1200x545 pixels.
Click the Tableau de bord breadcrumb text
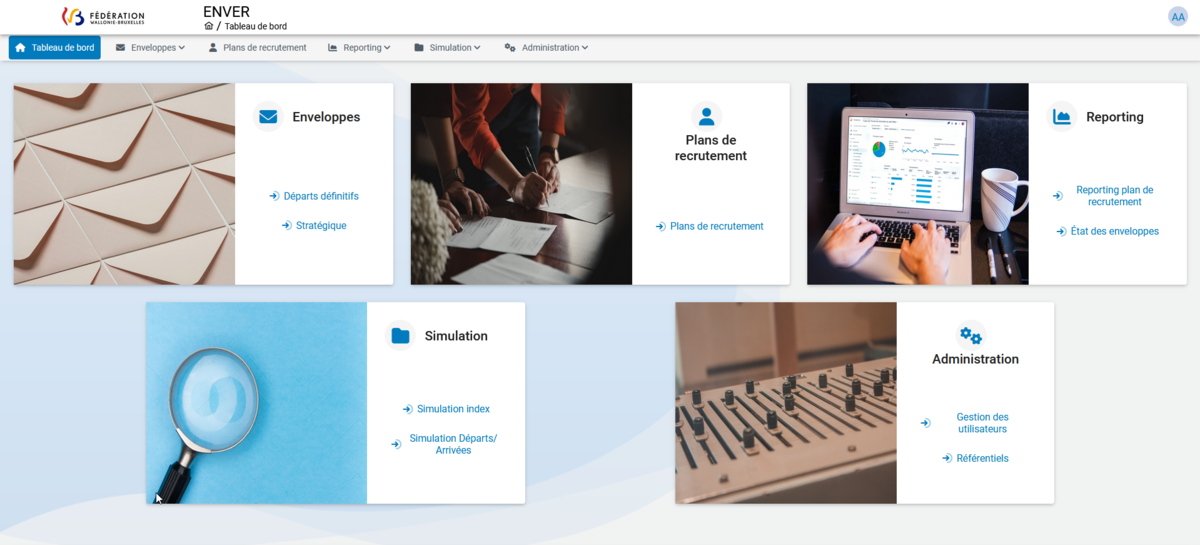(255, 26)
